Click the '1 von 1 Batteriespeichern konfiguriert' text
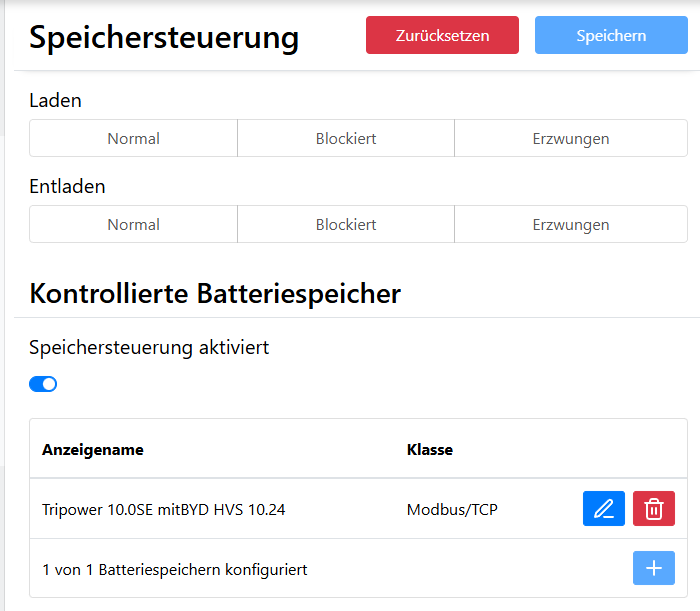Viewport: 700px width, 611px height. pyautogui.click(x=175, y=570)
